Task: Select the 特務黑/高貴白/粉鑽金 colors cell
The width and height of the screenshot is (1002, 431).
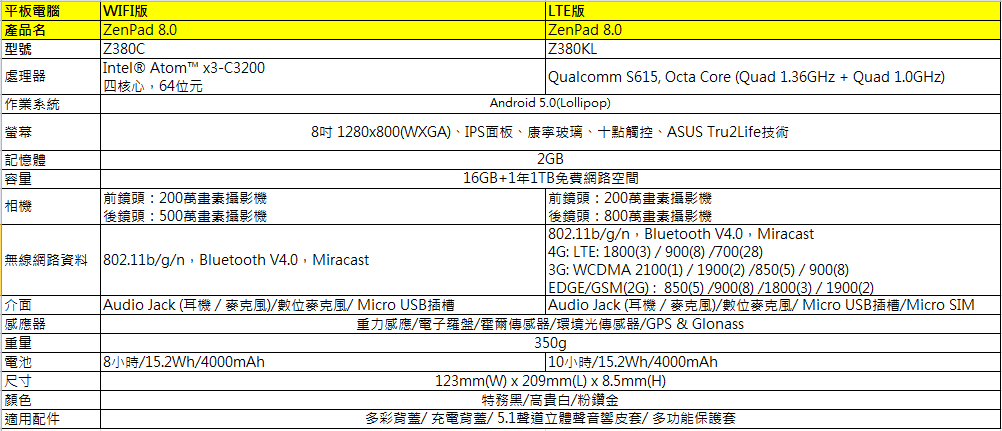Action: coord(550,400)
